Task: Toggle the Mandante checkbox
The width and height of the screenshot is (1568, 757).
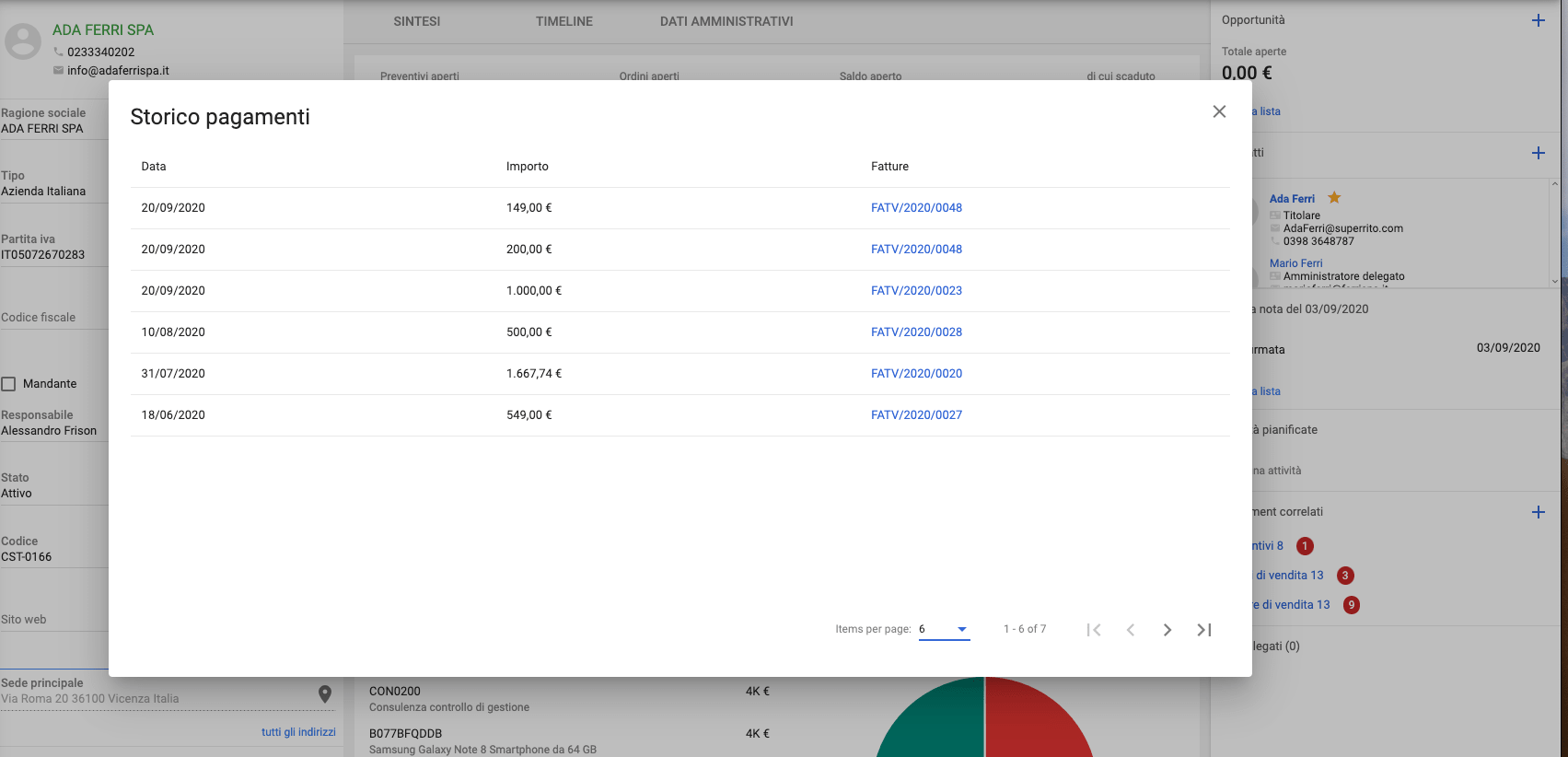Action: point(8,384)
